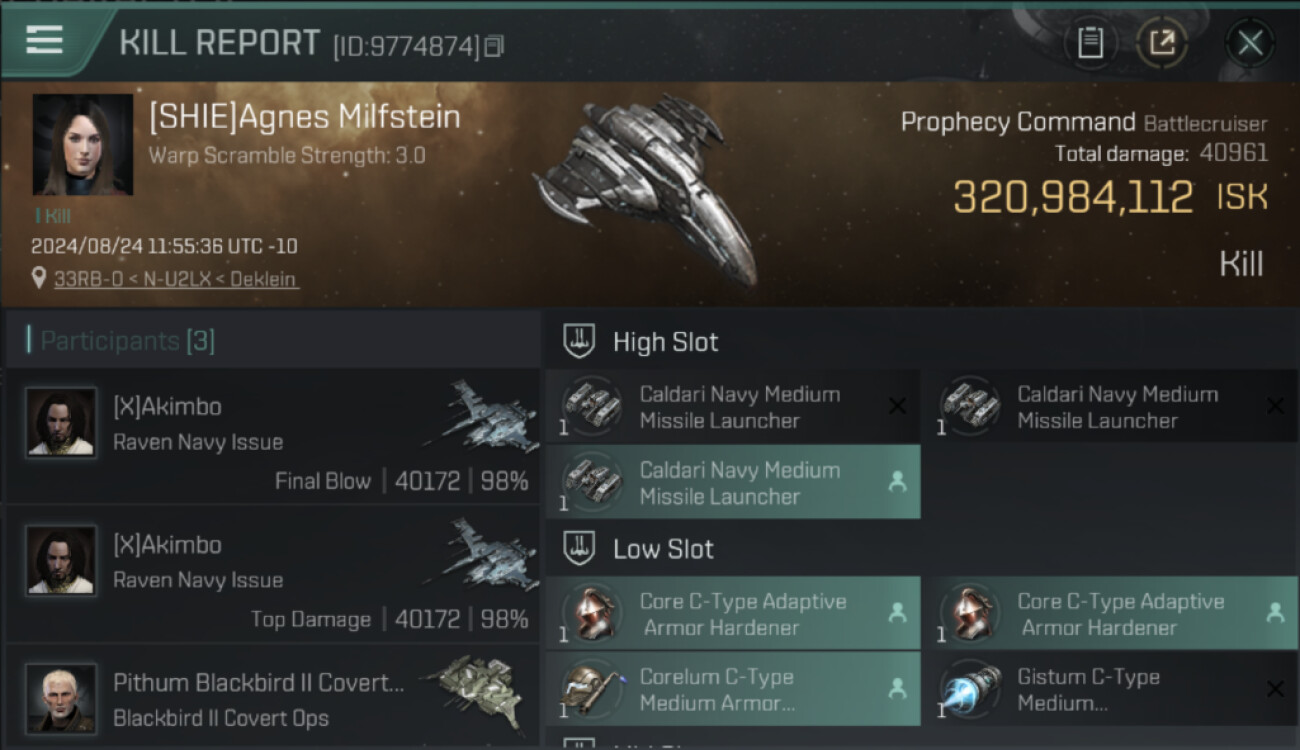The image size is (1300, 750).
Task: Click the Blackbird II Covert Ops ship icon
Action: pyautogui.click(x=474, y=688)
